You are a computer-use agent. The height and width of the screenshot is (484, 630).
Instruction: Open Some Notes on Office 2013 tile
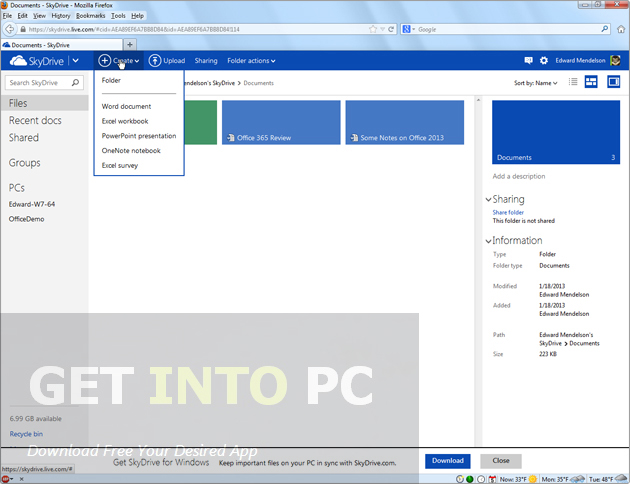405,122
